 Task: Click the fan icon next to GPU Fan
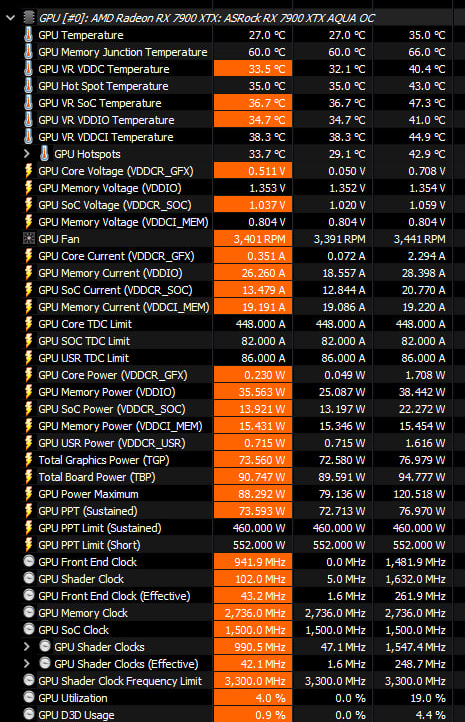(x=29, y=239)
